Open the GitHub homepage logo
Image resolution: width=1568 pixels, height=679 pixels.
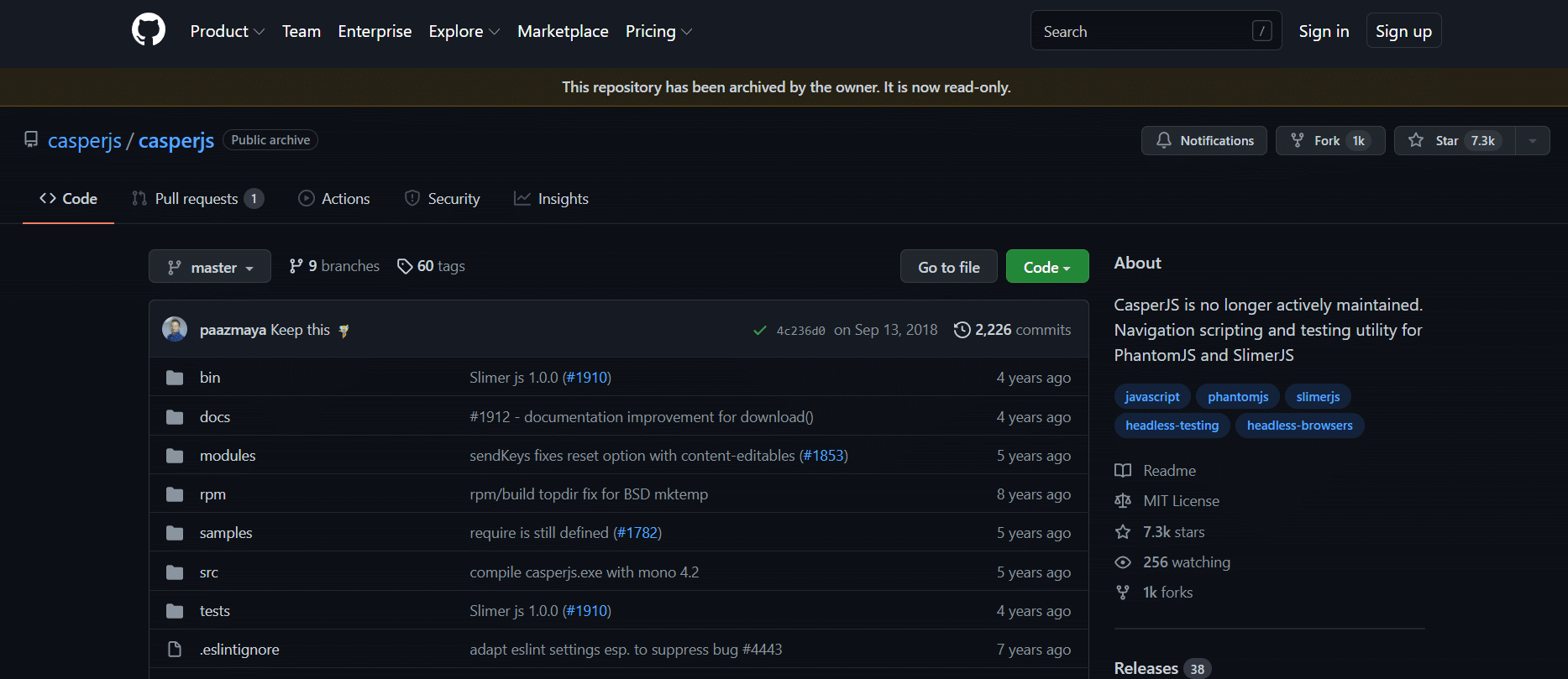pyautogui.click(x=149, y=30)
